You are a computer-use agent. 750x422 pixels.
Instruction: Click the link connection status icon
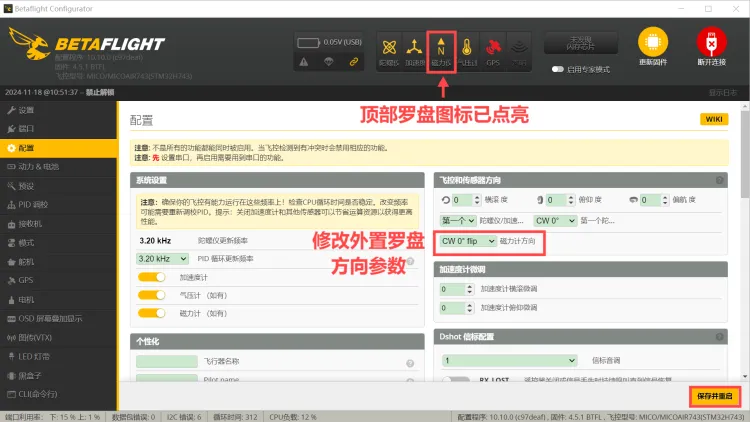354,62
